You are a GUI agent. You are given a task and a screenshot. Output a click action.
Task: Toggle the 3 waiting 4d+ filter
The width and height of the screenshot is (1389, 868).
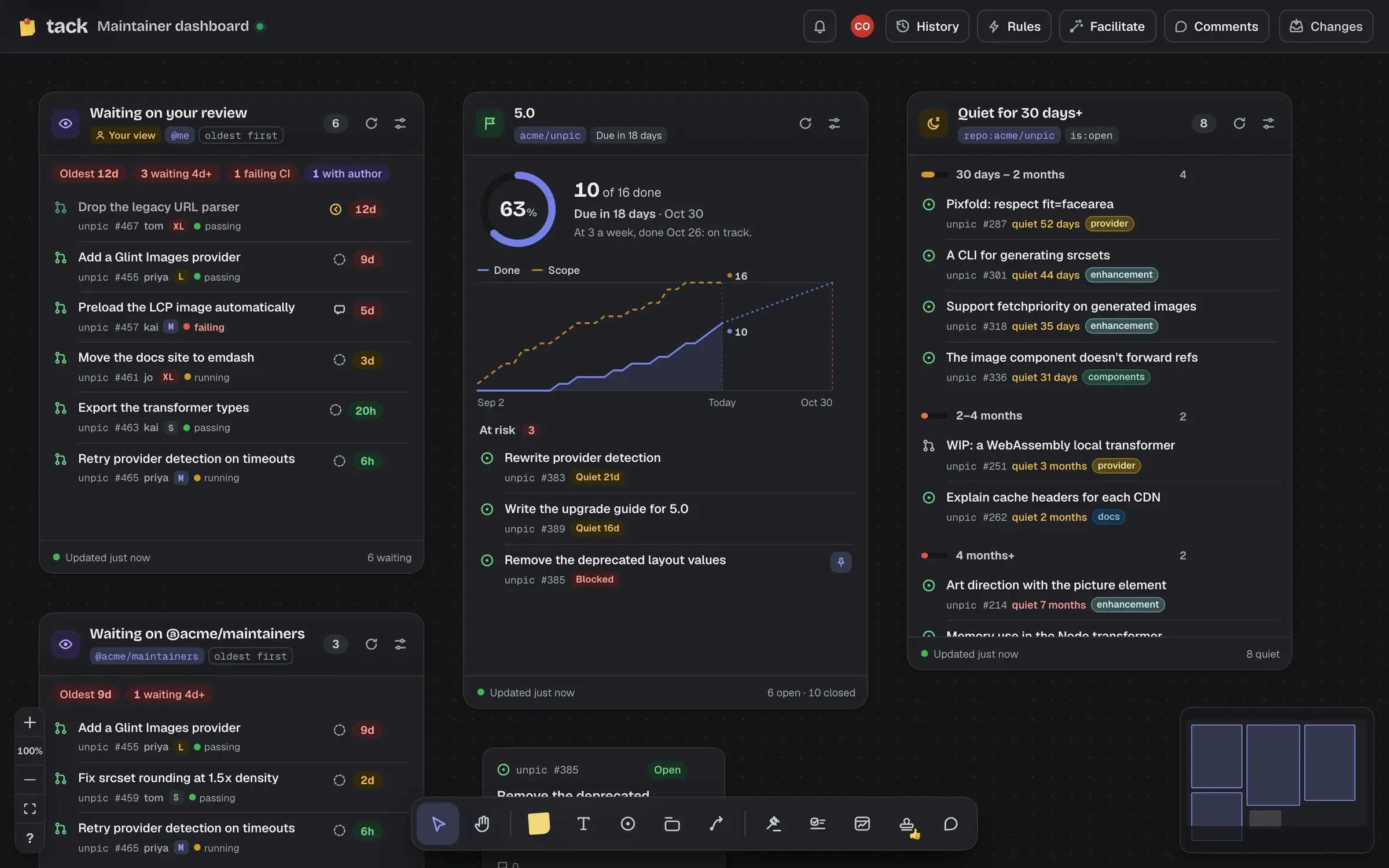click(x=176, y=174)
